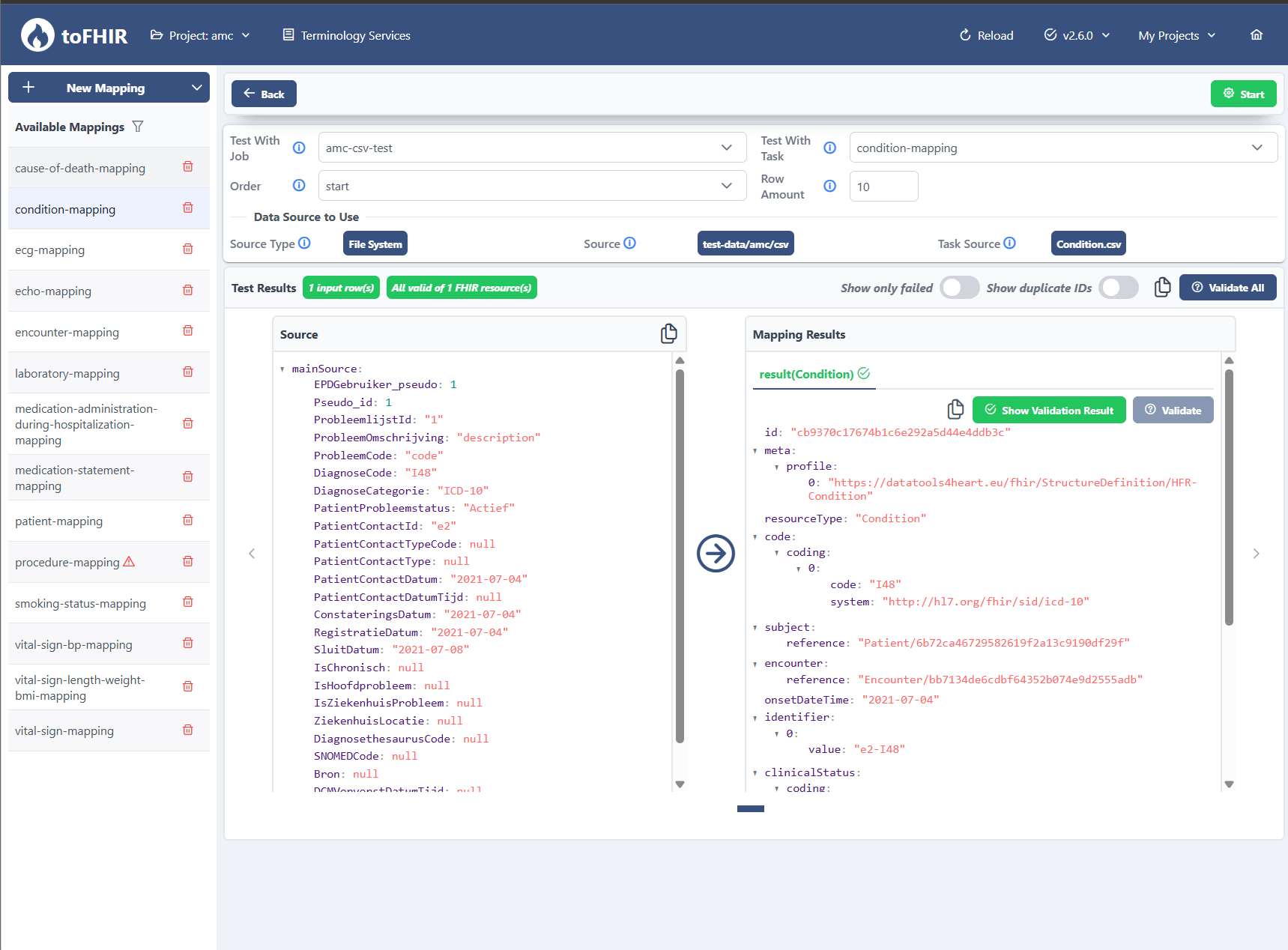Open the Test With Job dropdown
The width and height of the screenshot is (1288, 950).
(x=532, y=148)
